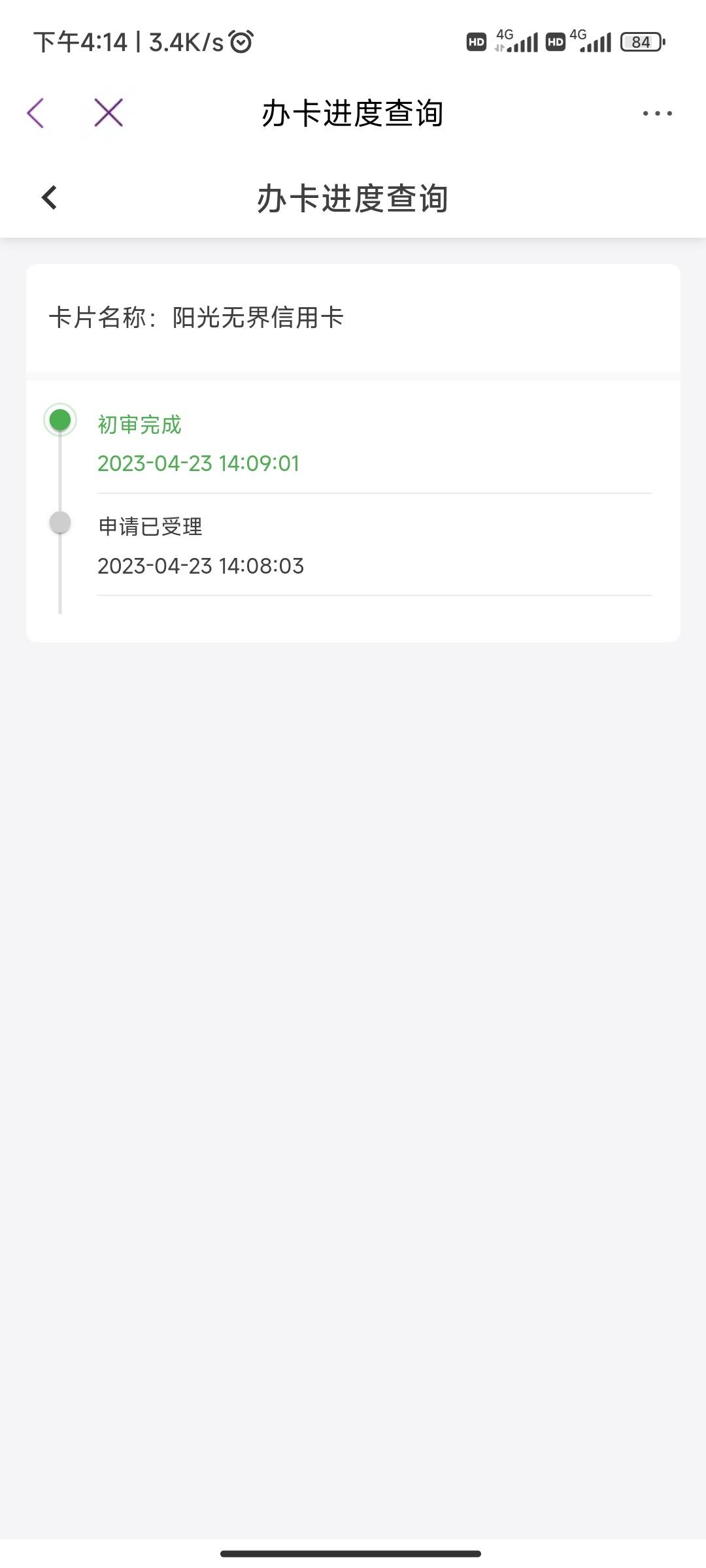Tap the purple back arrow icon
This screenshot has width=706, height=1568.
click(36, 113)
